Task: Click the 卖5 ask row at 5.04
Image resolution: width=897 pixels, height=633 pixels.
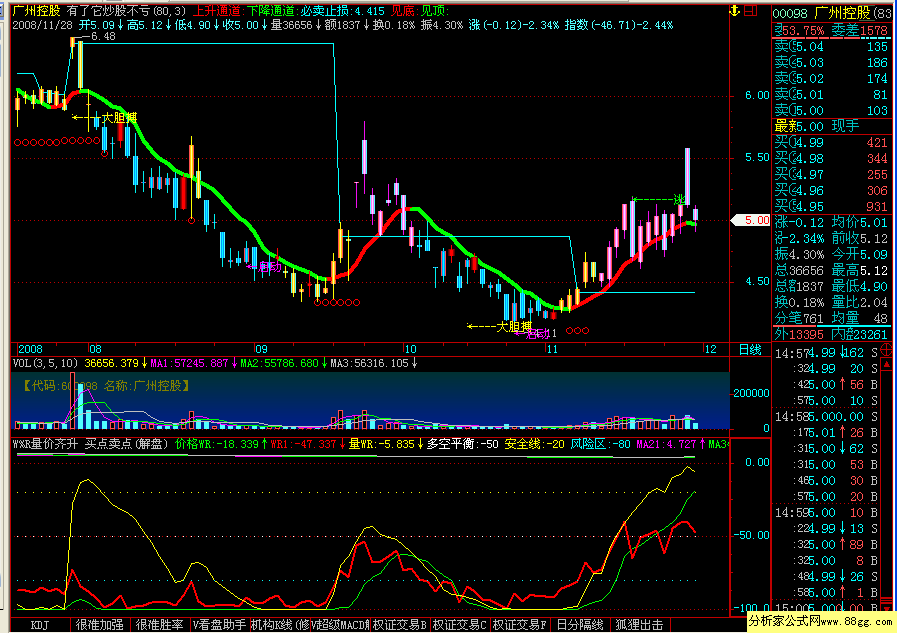Action: pos(831,46)
